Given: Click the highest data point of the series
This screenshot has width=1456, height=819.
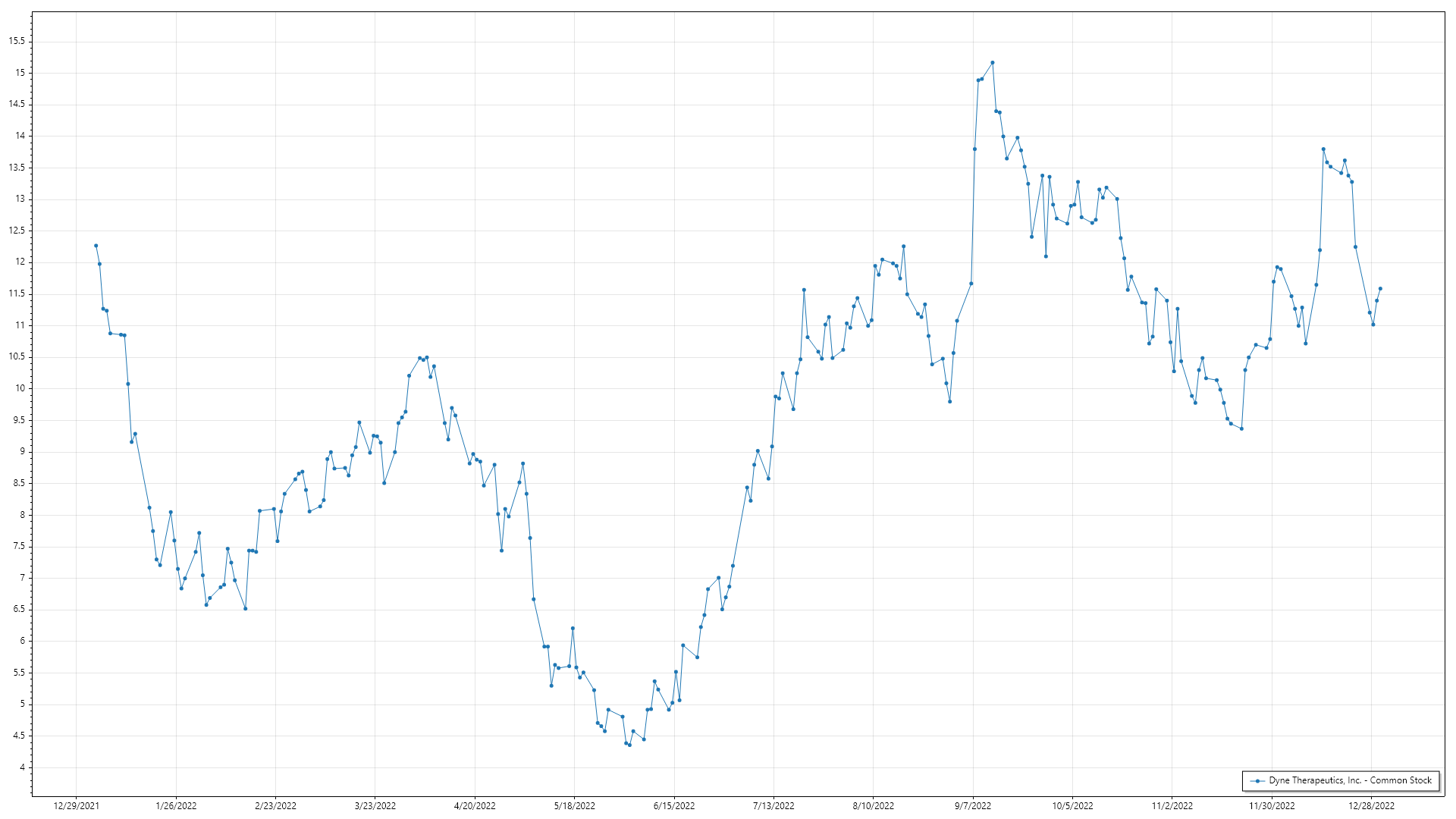Looking at the screenshot, I should pyautogui.click(x=993, y=63).
